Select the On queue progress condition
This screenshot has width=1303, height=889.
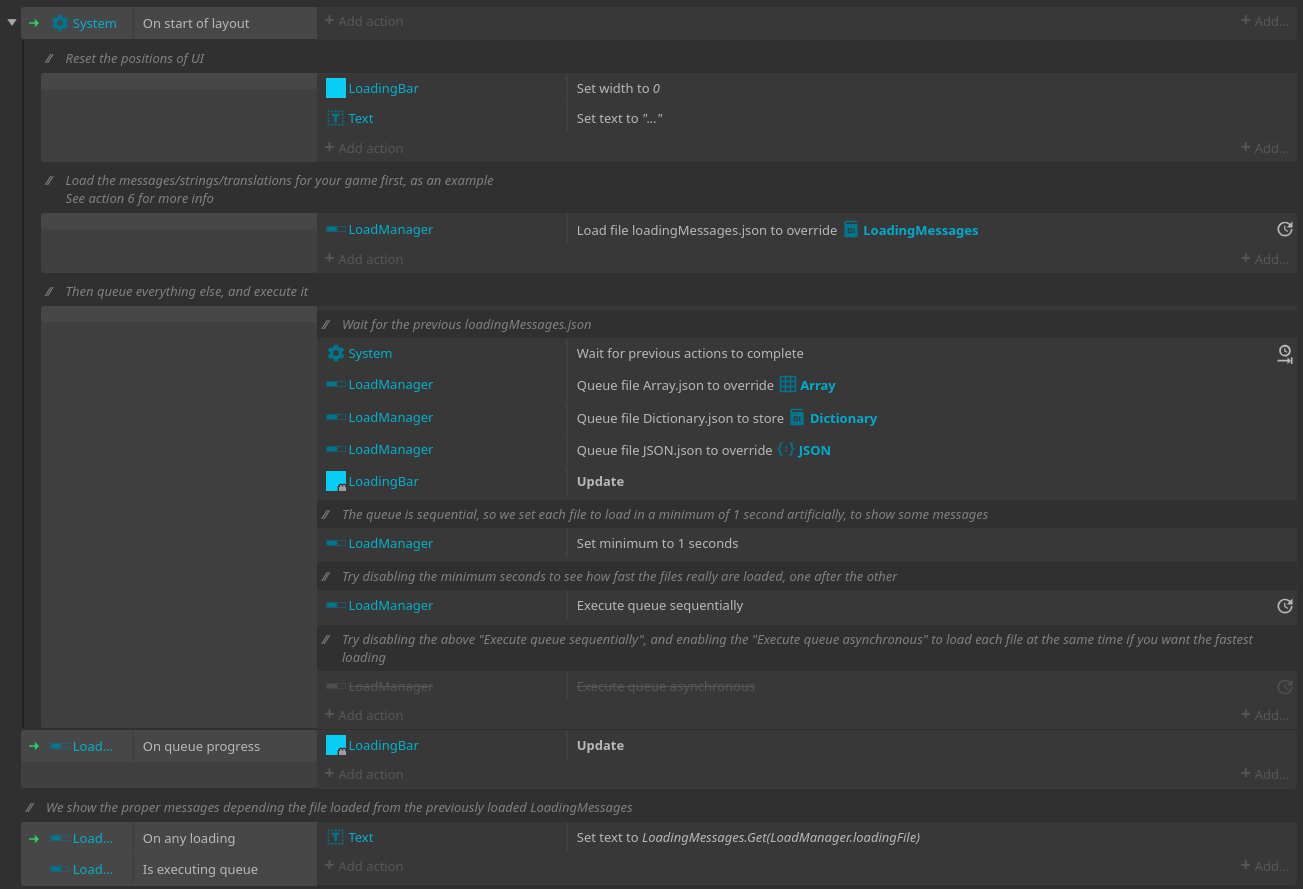pyautogui.click(x=201, y=746)
